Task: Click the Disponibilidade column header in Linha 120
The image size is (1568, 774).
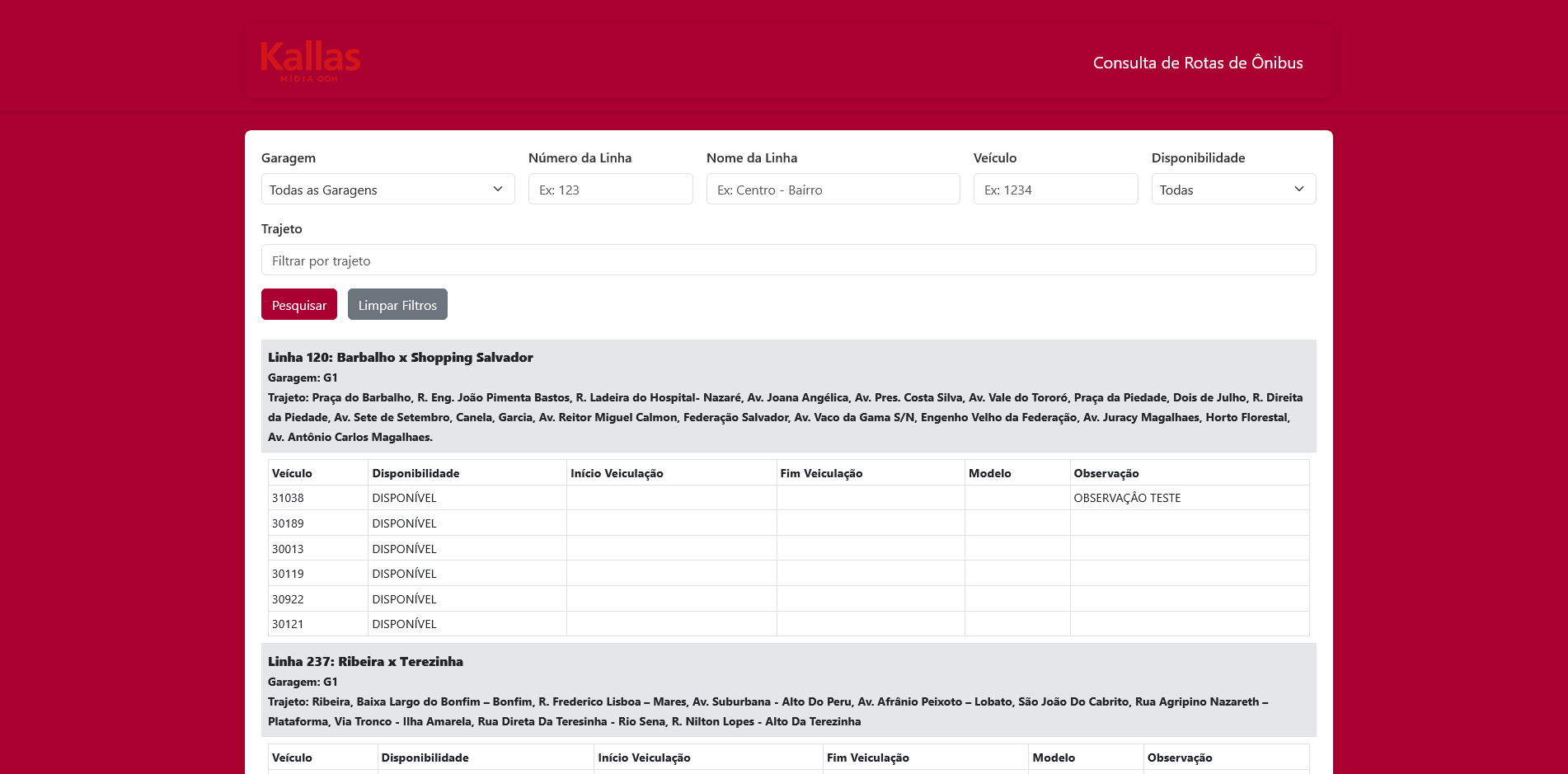Action: (x=415, y=473)
